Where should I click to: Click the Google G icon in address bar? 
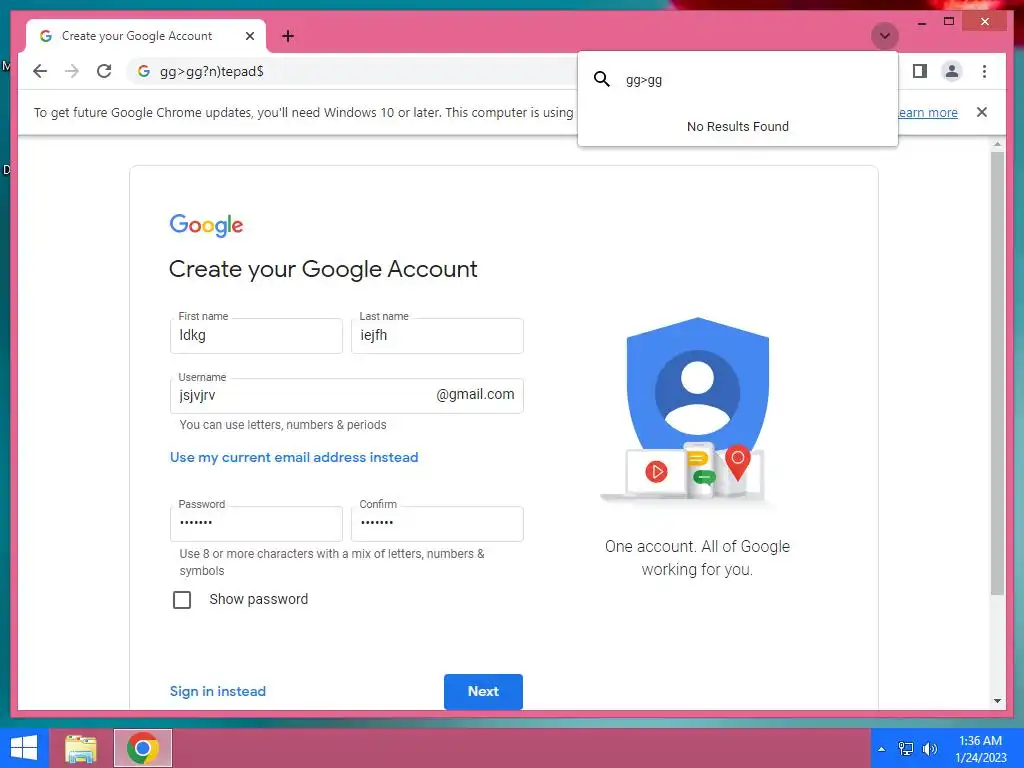click(144, 71)
